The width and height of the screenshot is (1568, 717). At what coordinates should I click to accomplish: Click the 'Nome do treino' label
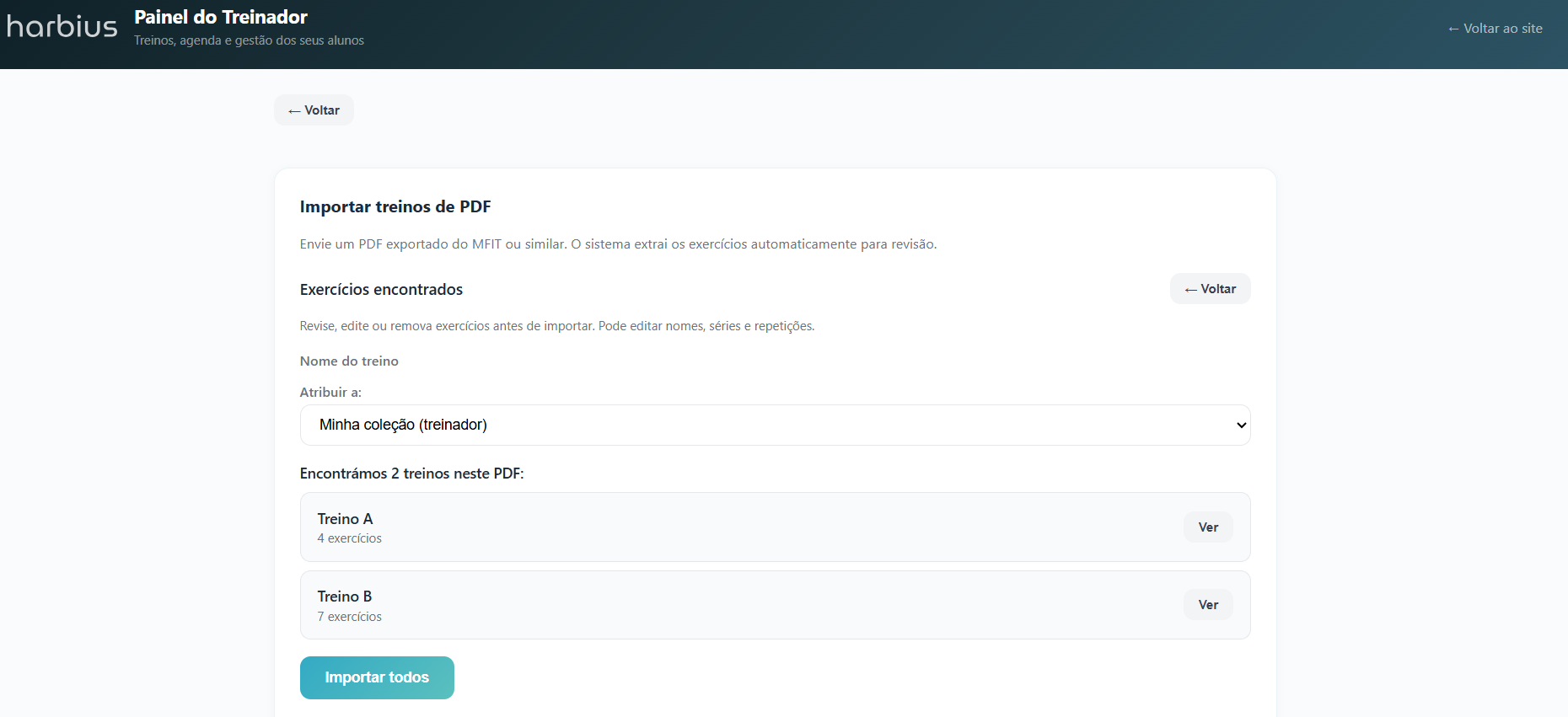(x=349, y=361)
